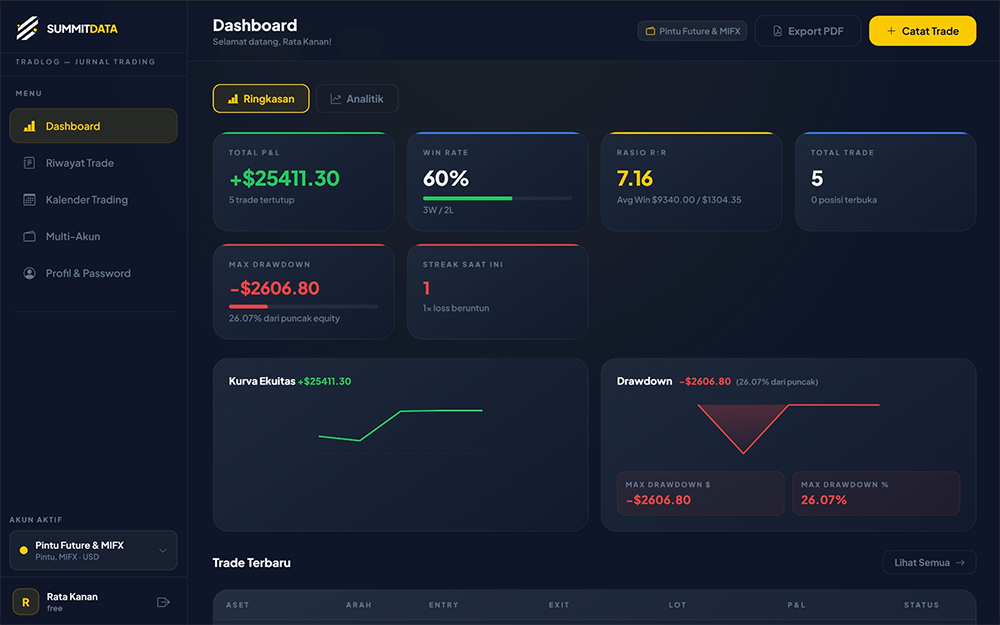The height and width of the screenshot is (625, 1000).
Task: Open Lihat Semua trade history
Action: coord(929,562)
